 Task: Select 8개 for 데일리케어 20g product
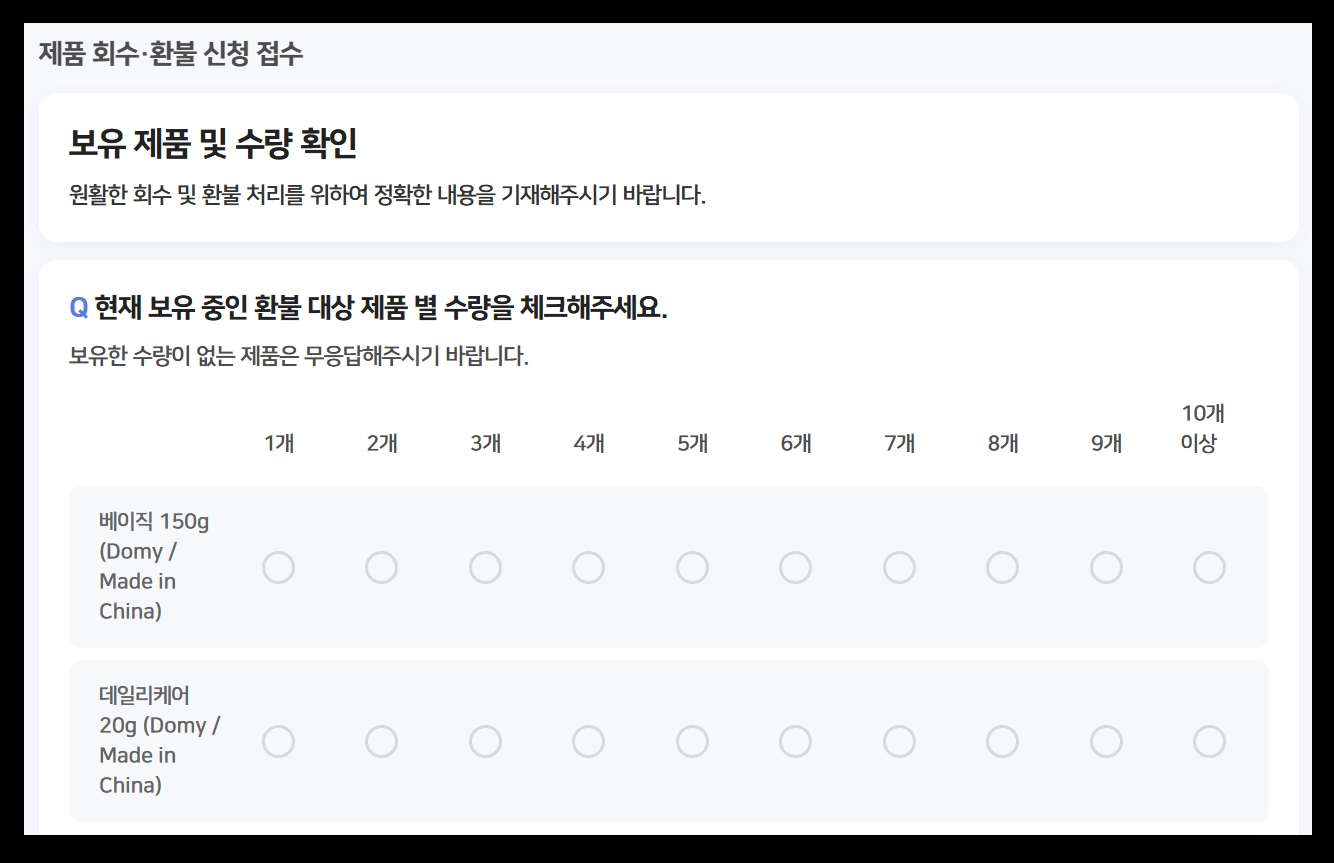[1003, 742]
